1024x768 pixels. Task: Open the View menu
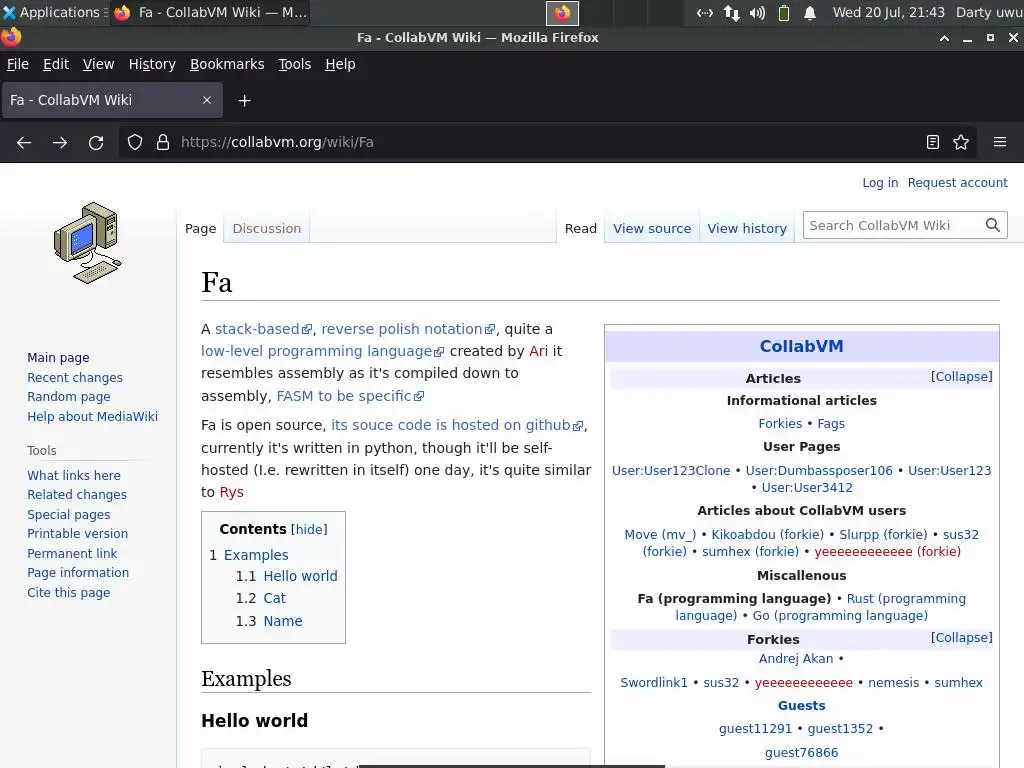point(99,64)
